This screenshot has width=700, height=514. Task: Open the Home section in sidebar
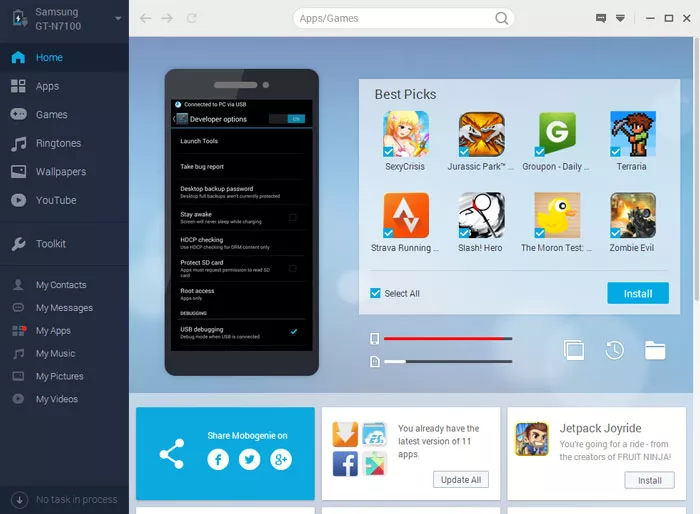coord(64,57)
